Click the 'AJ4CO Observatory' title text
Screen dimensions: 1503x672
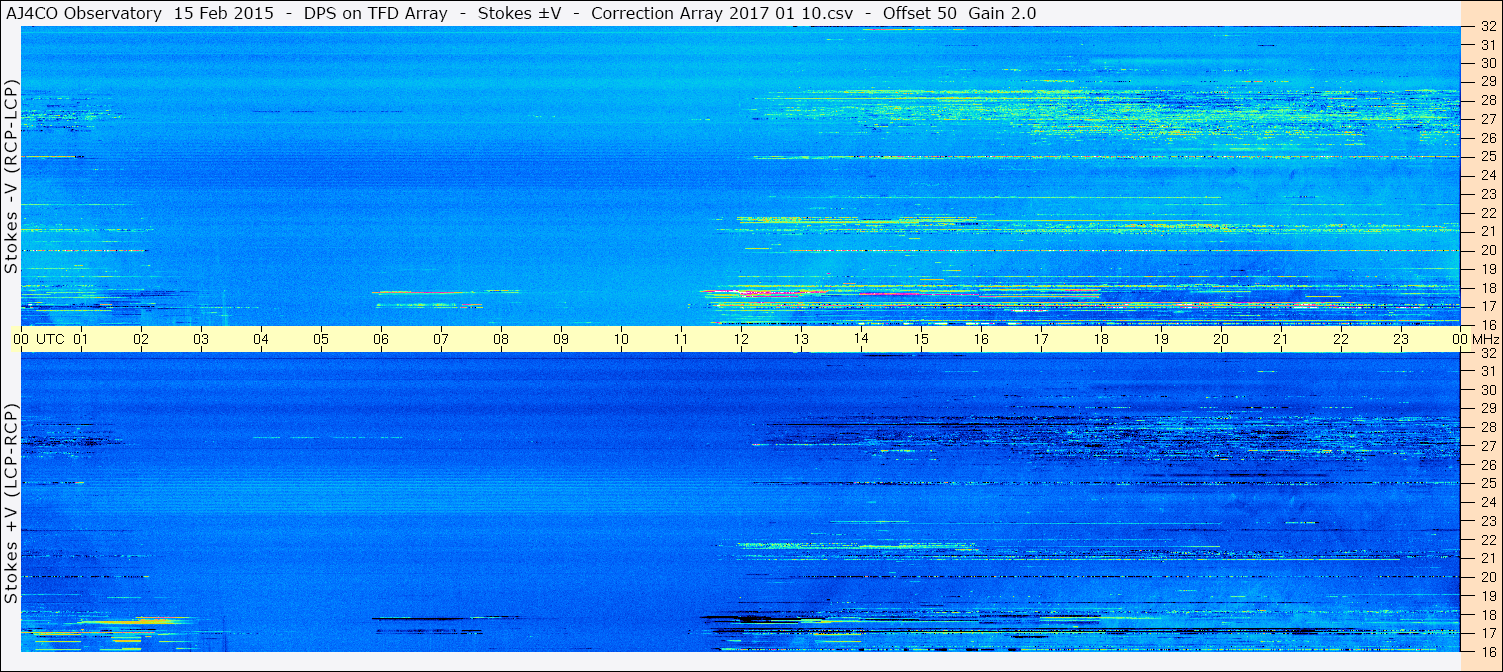click(84, 13)
